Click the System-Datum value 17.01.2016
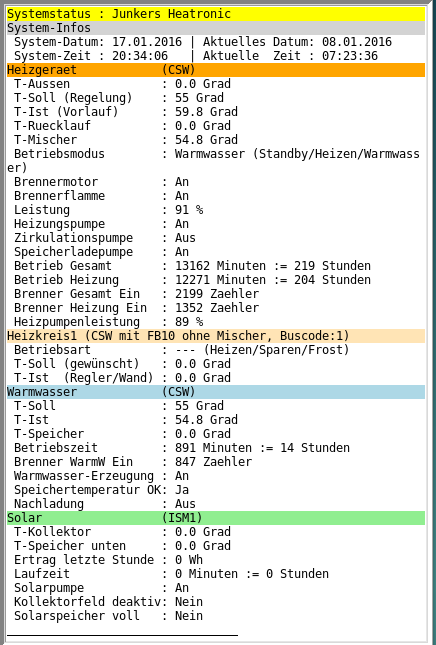The width and height of the screenshot is (436, 645). coord(147,42)
